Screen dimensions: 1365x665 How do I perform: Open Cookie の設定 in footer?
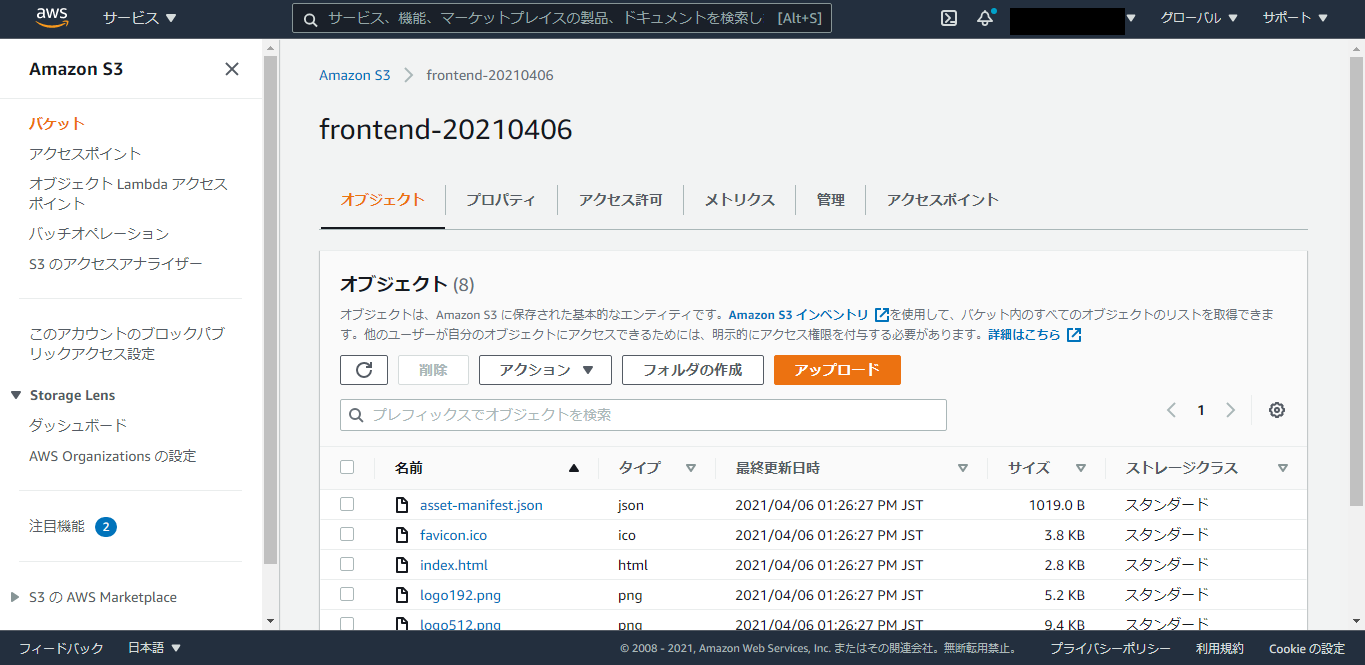tap(1307, 648)
